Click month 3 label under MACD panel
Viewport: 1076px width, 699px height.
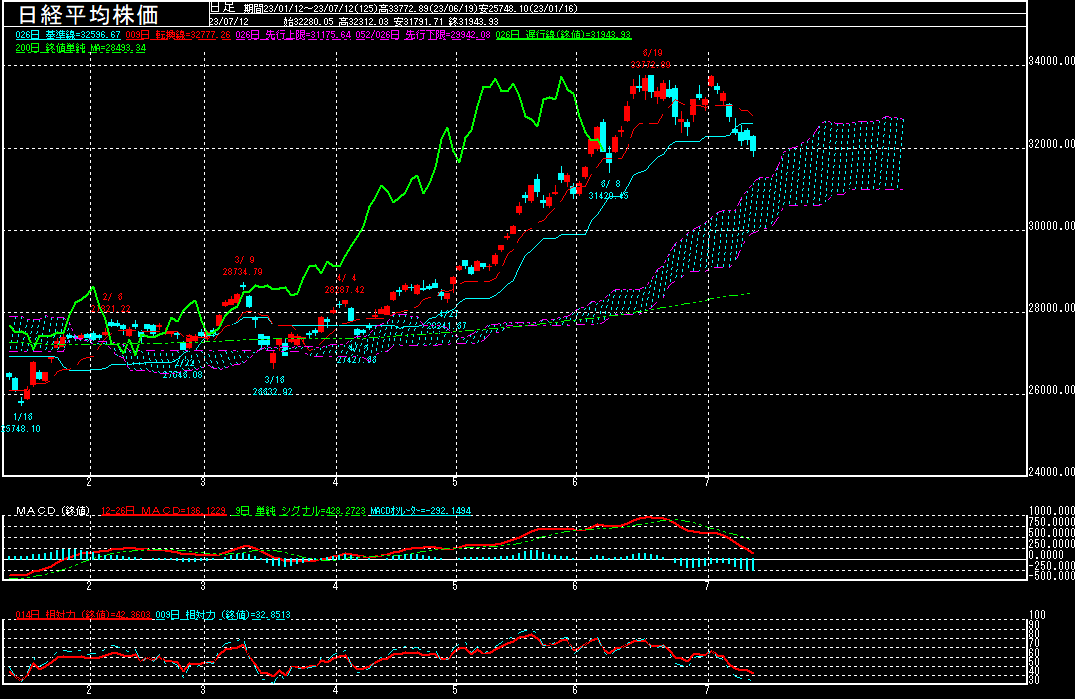(x=203, y=586)
